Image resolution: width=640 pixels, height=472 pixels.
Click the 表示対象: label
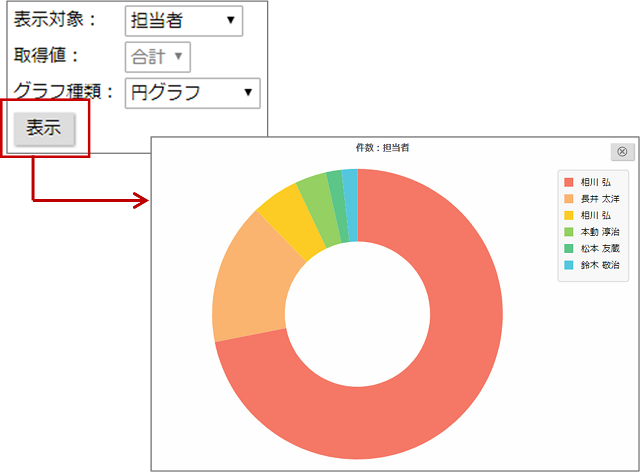point(55,19)
